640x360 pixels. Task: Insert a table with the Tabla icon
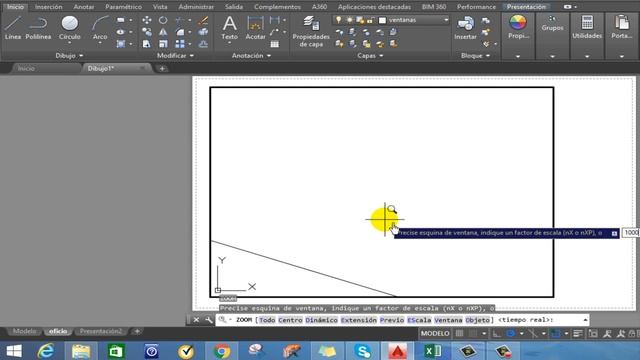pyautogui.click(x=275, y=44)
